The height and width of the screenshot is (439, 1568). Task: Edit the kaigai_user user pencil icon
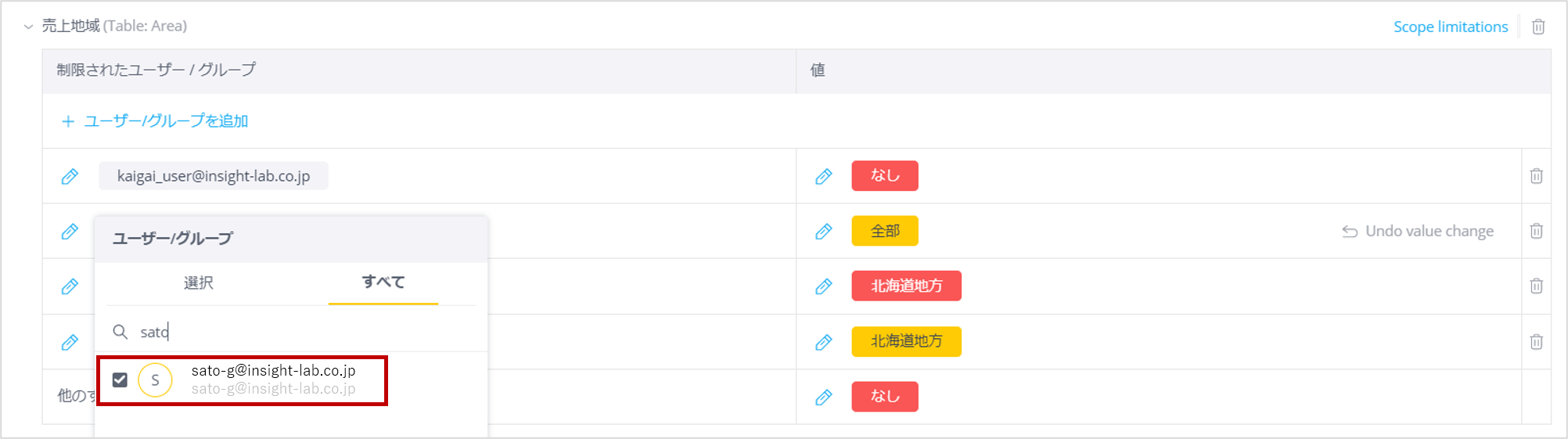coord(70,177)
